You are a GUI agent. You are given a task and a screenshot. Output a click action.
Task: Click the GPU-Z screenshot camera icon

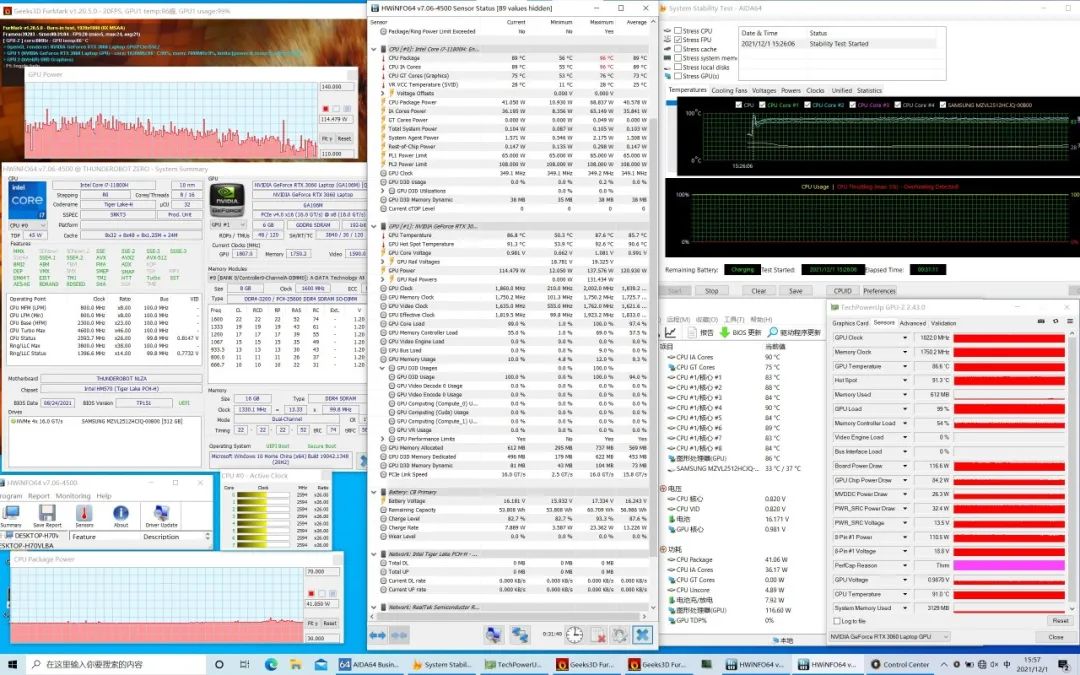pyautogui.click(x=1041, y=322)
